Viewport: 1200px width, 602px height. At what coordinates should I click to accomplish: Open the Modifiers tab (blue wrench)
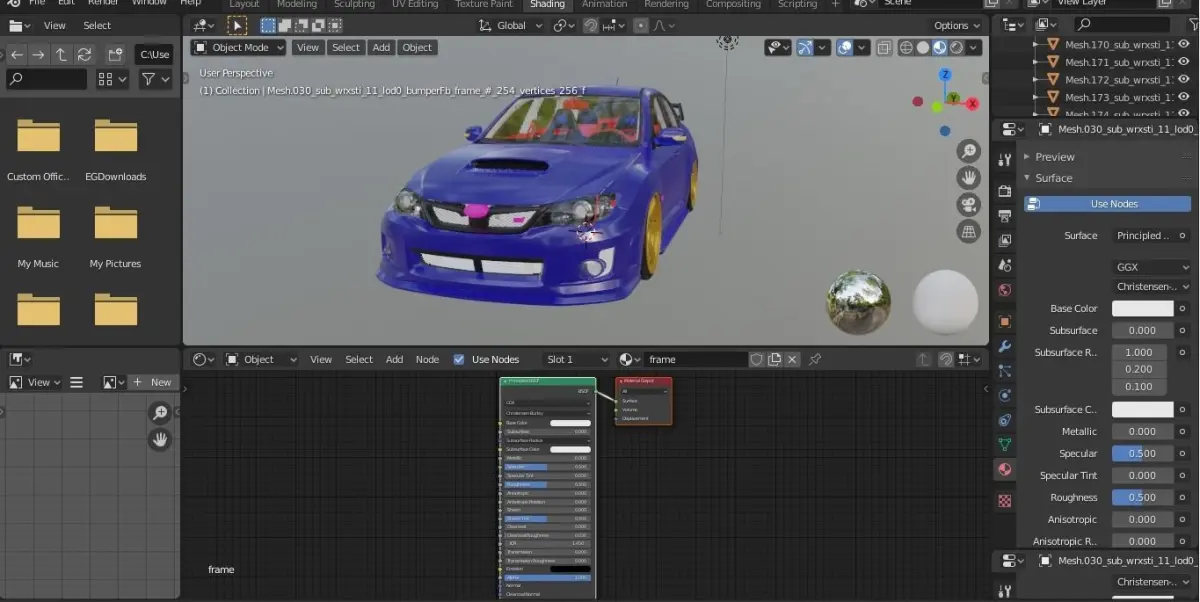pos(1005,346)
